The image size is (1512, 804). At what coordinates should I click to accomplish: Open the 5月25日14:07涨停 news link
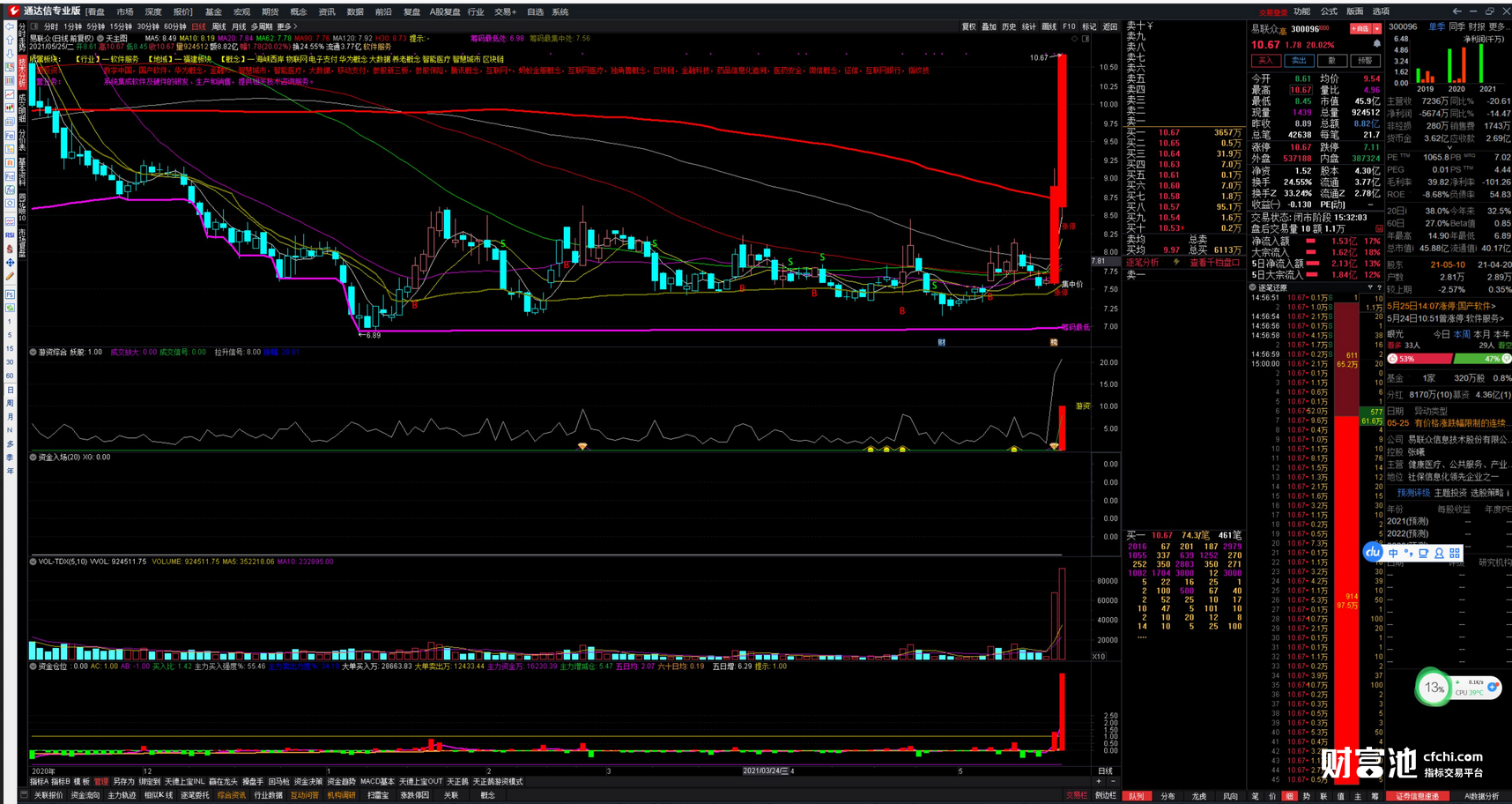click(1442, 306)
